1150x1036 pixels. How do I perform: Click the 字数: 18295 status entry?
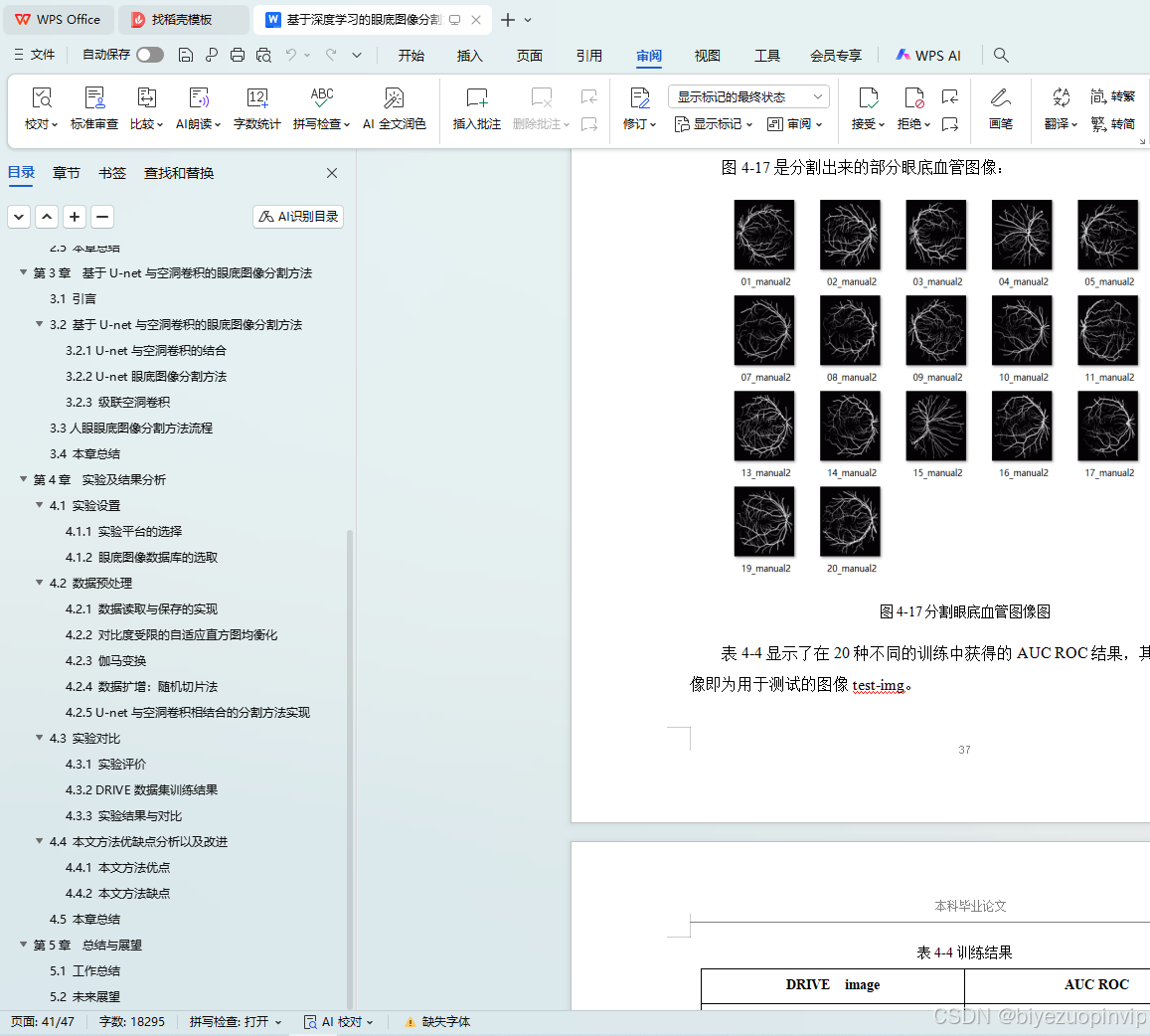(132, 1022)
